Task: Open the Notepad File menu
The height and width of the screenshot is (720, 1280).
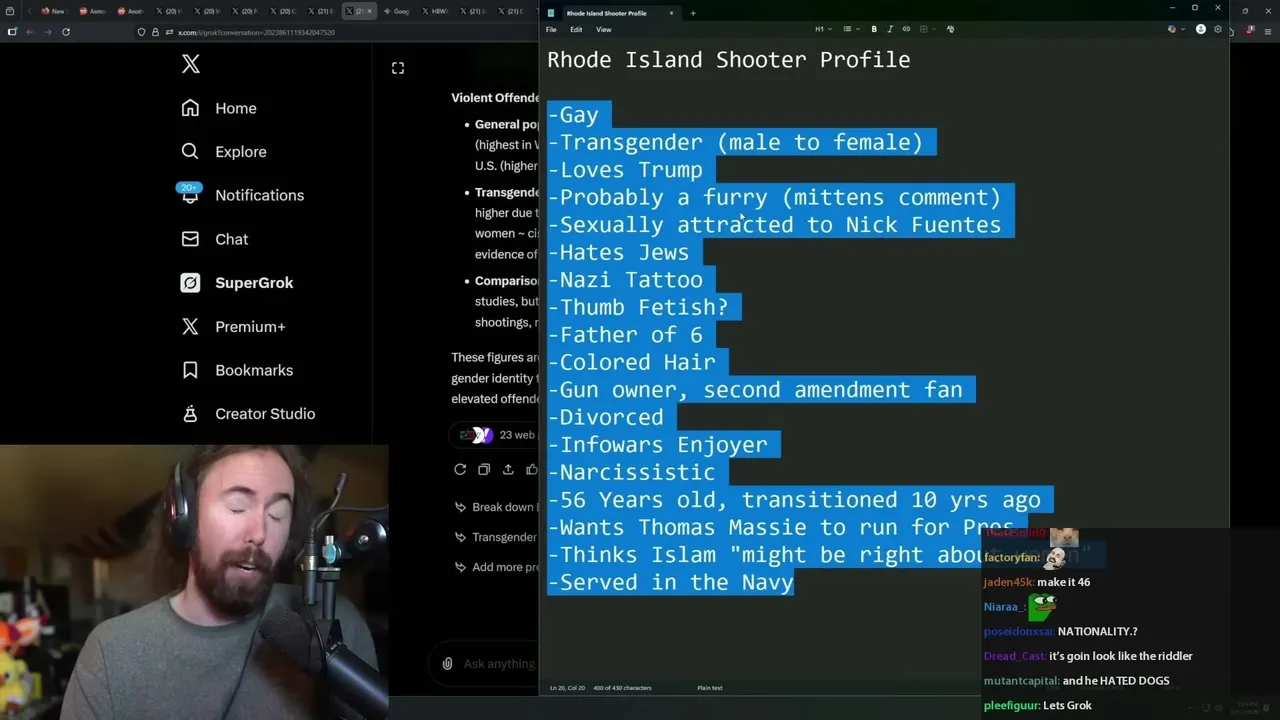Action: pyautogui.click(x=551, y=29)
